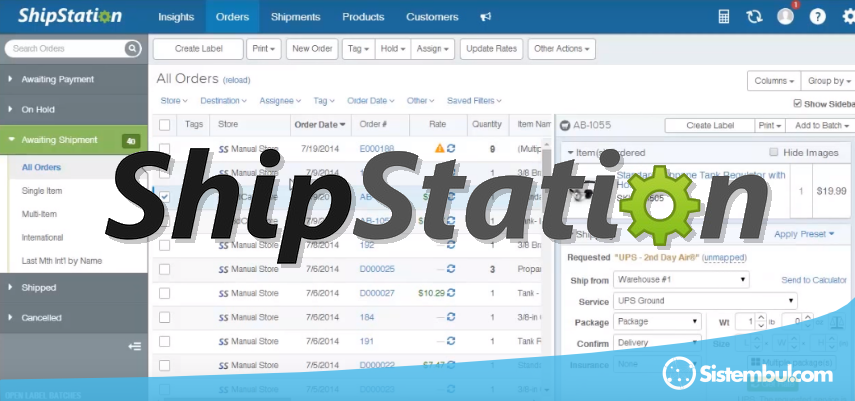The width and height of the screenshot is (855, 401).
Task: Click the store icon beside AB-1055
Action: click(x=565, y=125)
